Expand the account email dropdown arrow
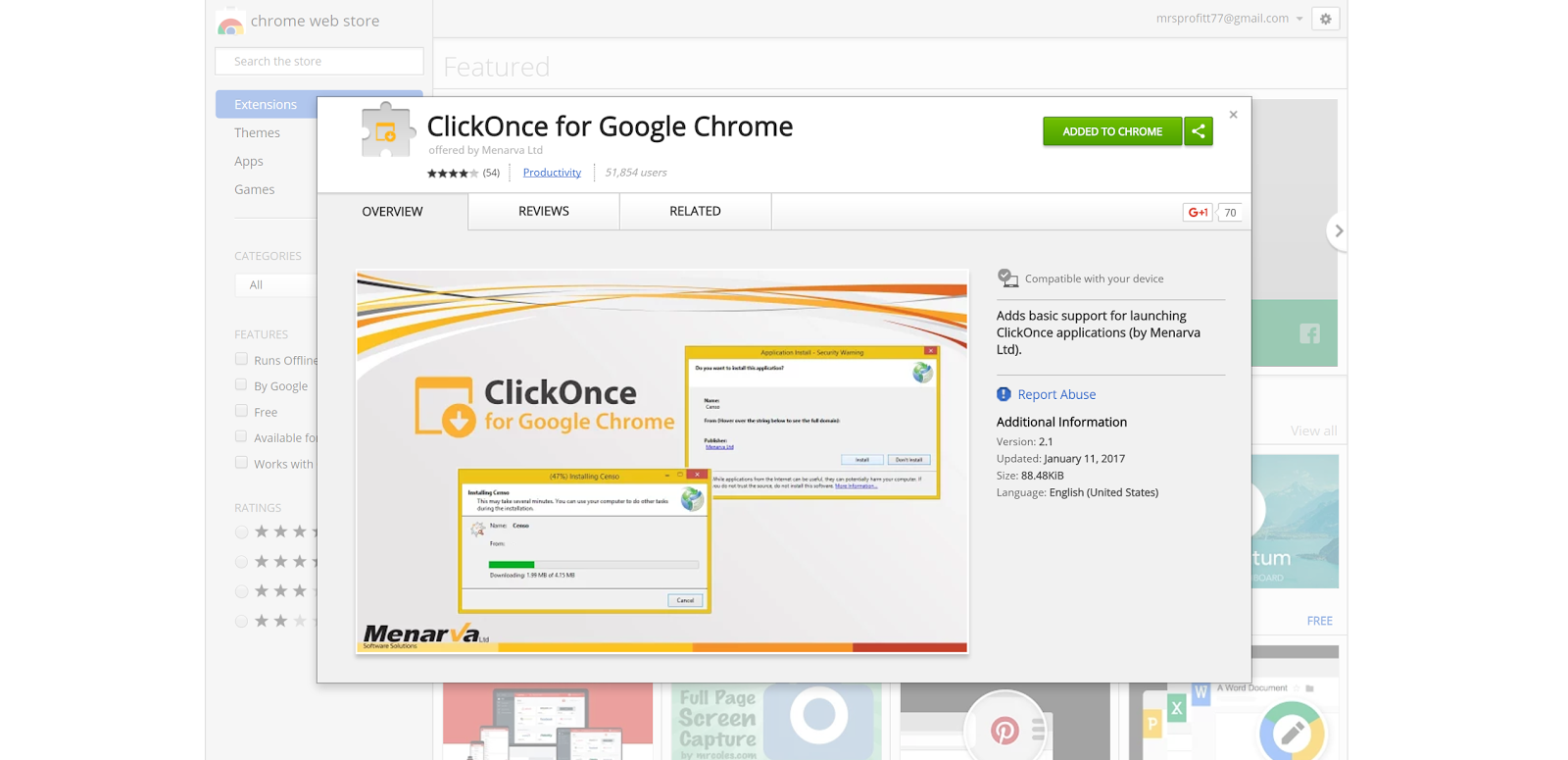This screenshot has height=760, width=1568. click(1299, 19)
